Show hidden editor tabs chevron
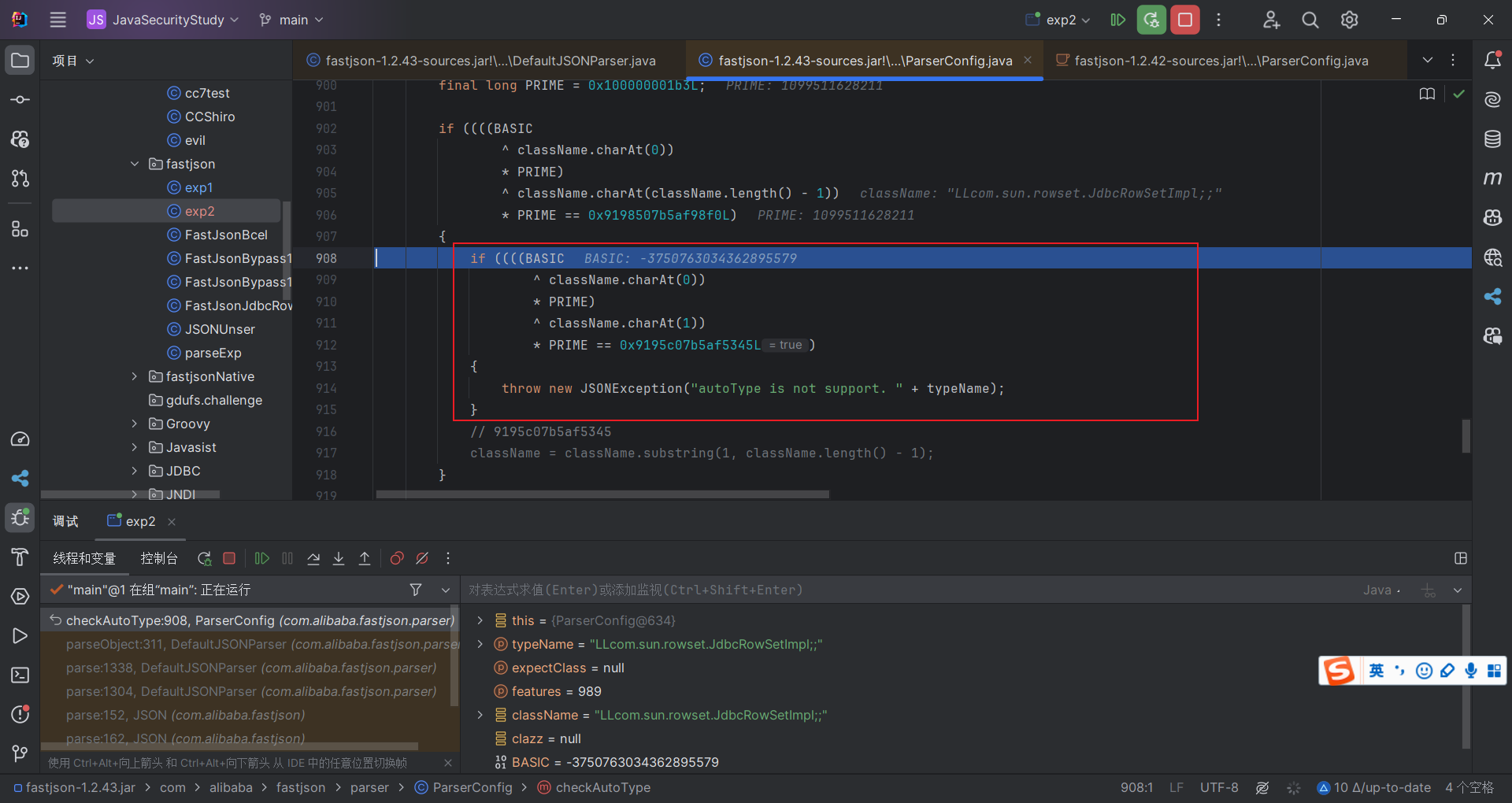The height and width of the screenshot is (803, 1512). pyautogui.click(x=1428, y=61)
